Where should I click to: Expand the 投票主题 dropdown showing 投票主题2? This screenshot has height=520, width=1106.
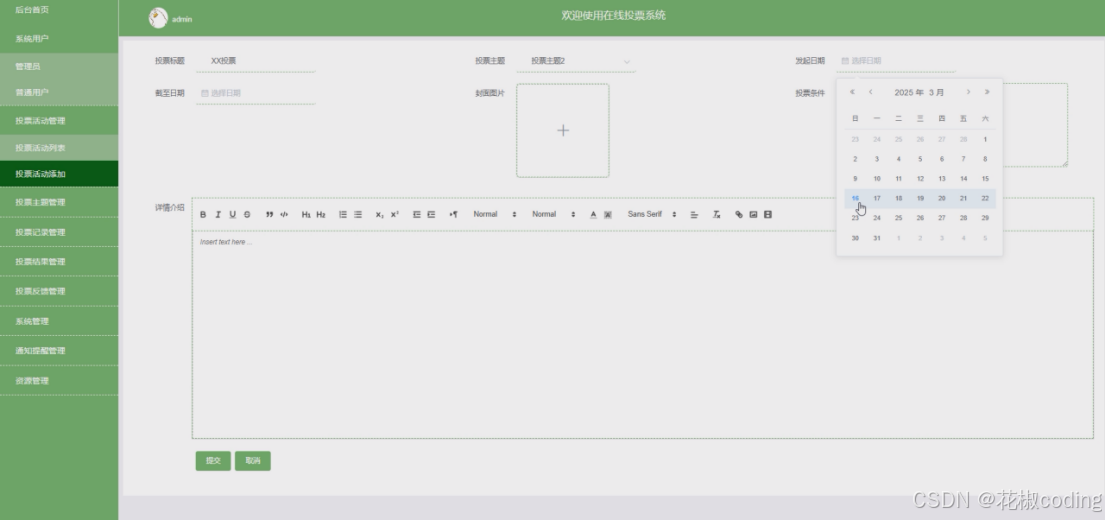coord(576,61)
